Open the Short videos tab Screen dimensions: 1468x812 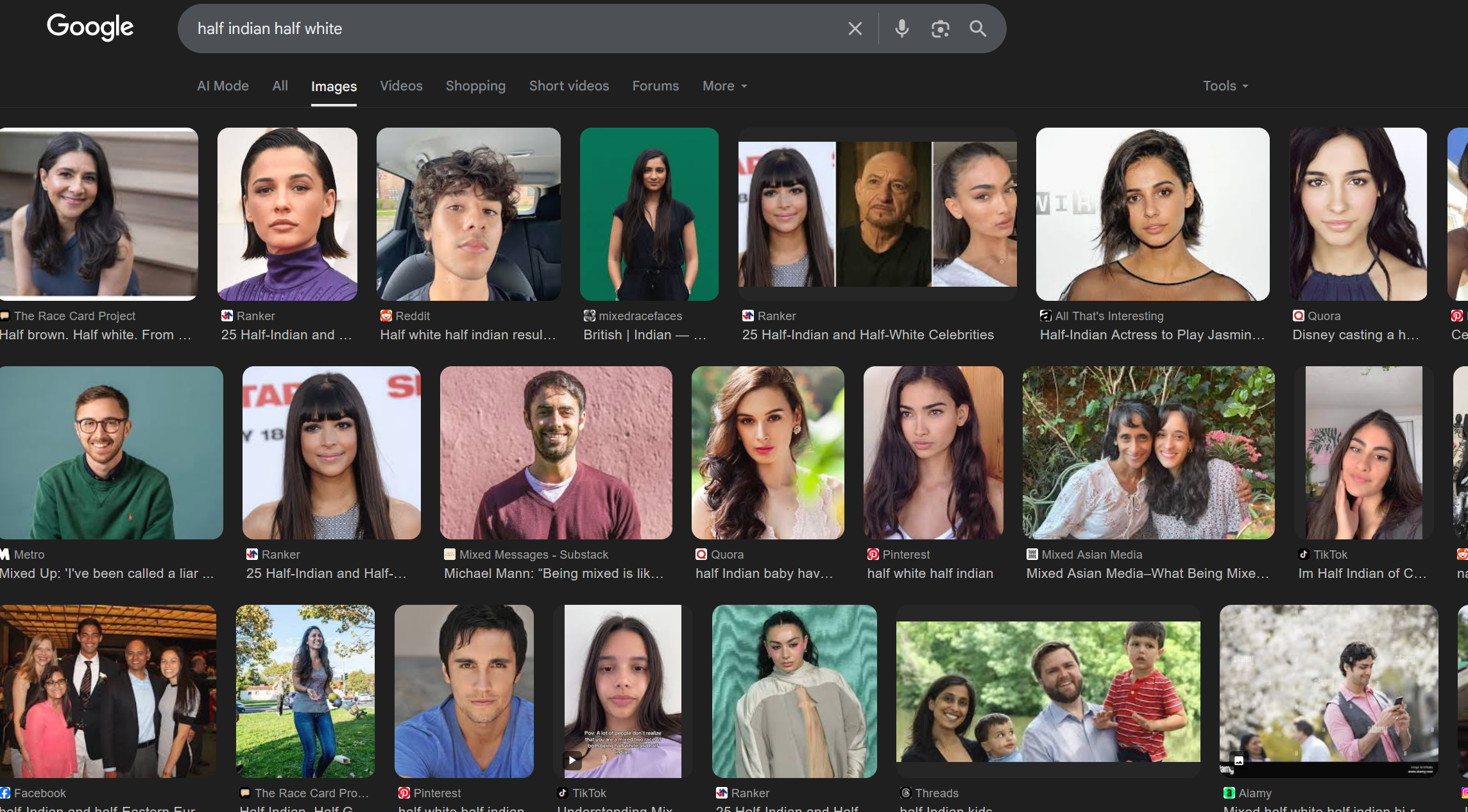click(x=569, y=86)
